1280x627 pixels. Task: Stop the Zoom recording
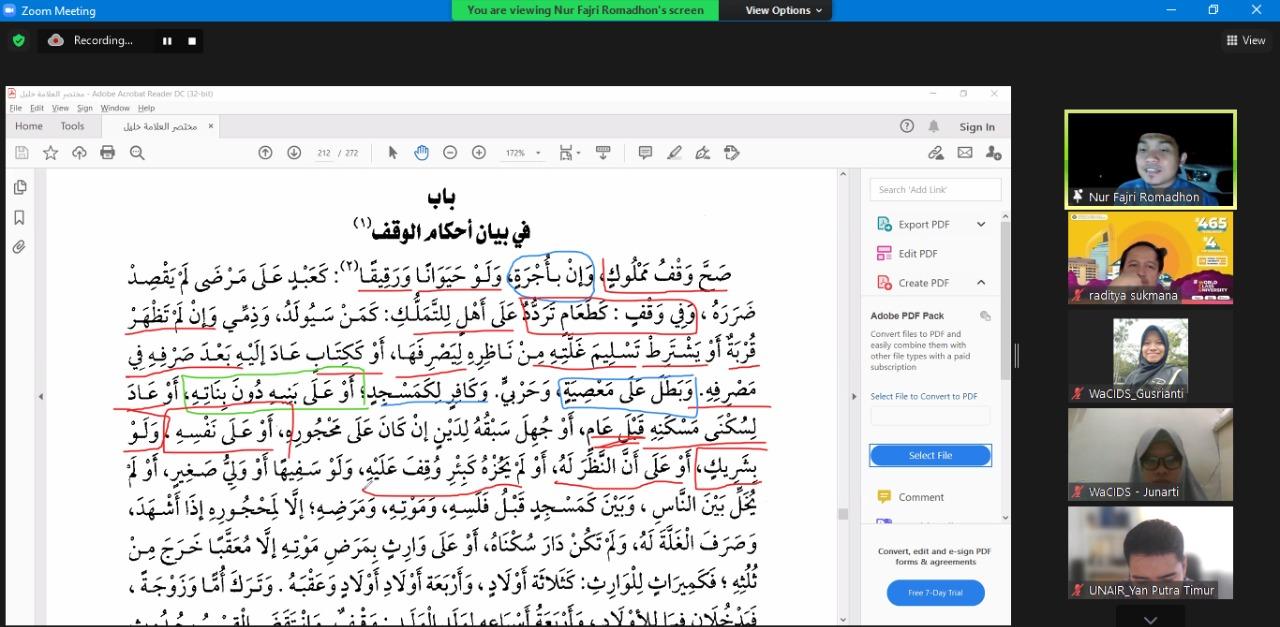(192, 41)
